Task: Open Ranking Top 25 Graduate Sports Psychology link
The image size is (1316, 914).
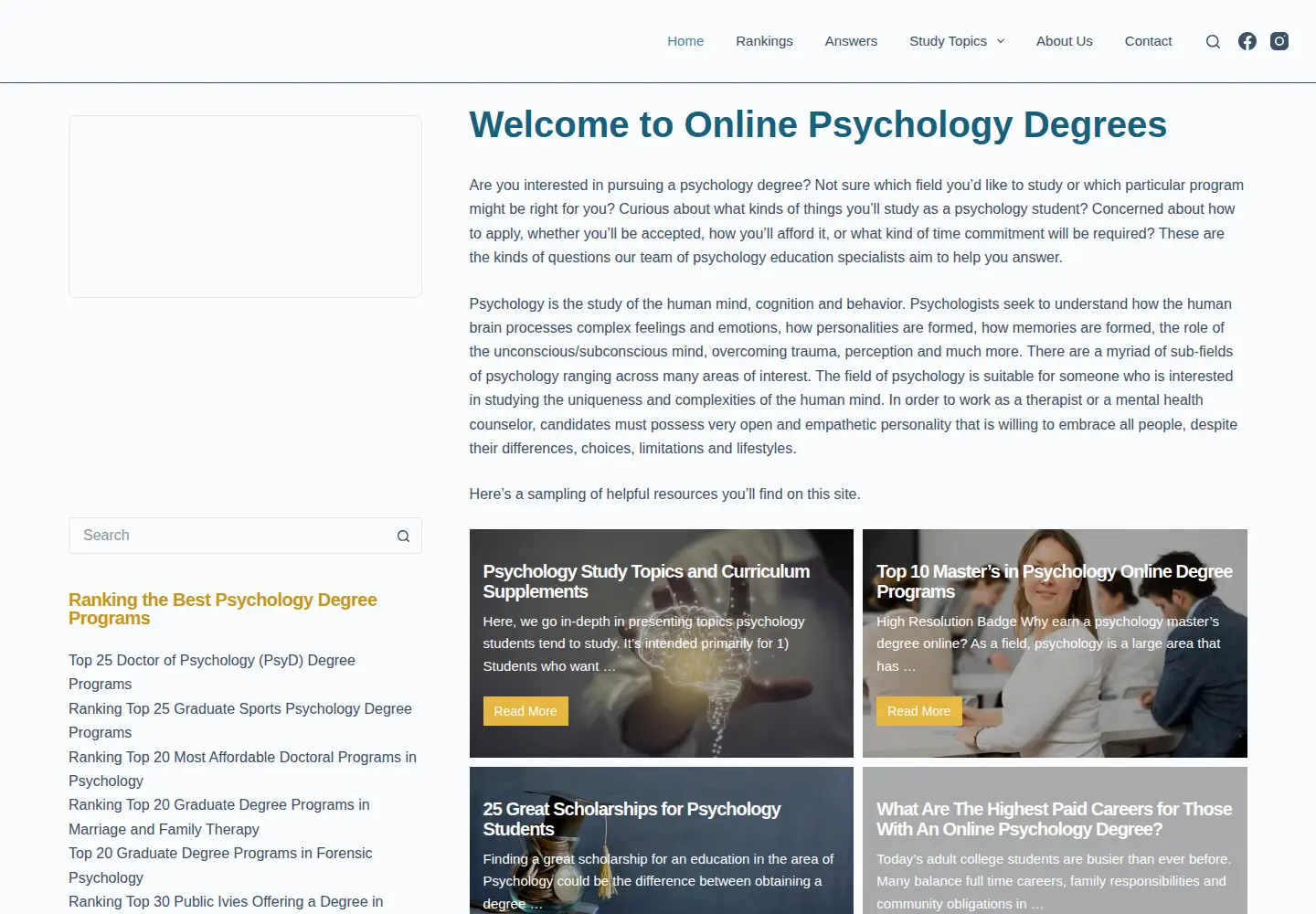Action: 240,720
